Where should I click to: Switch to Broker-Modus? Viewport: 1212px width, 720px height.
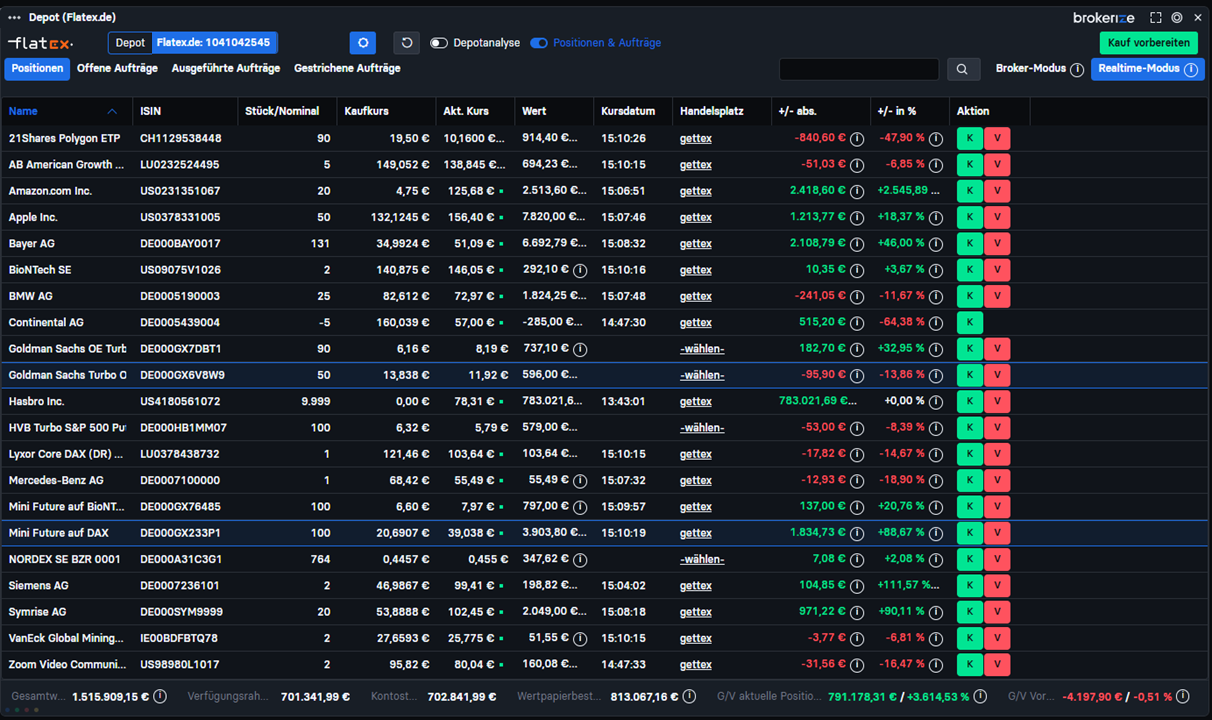click(x=1031, y=69)
